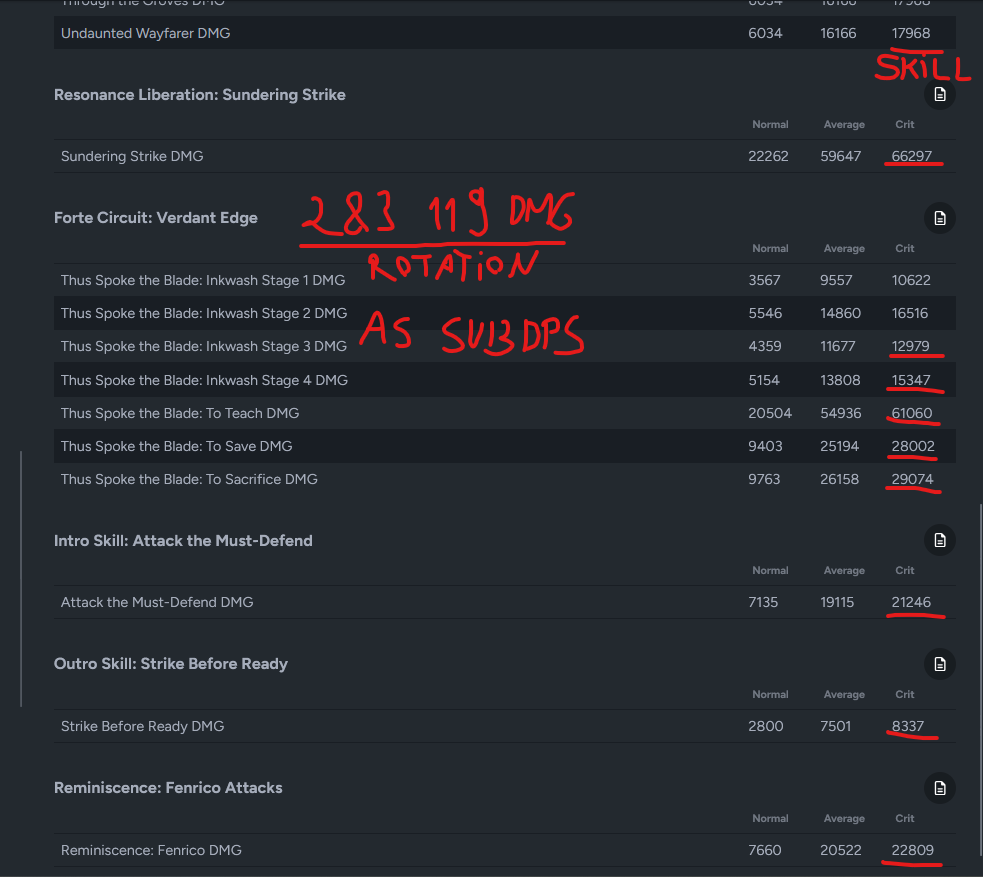This screenshot has width=983, height=877.
Task: Click the Outro Skill: Strike Before Ready heading
Action: [171, 664]
